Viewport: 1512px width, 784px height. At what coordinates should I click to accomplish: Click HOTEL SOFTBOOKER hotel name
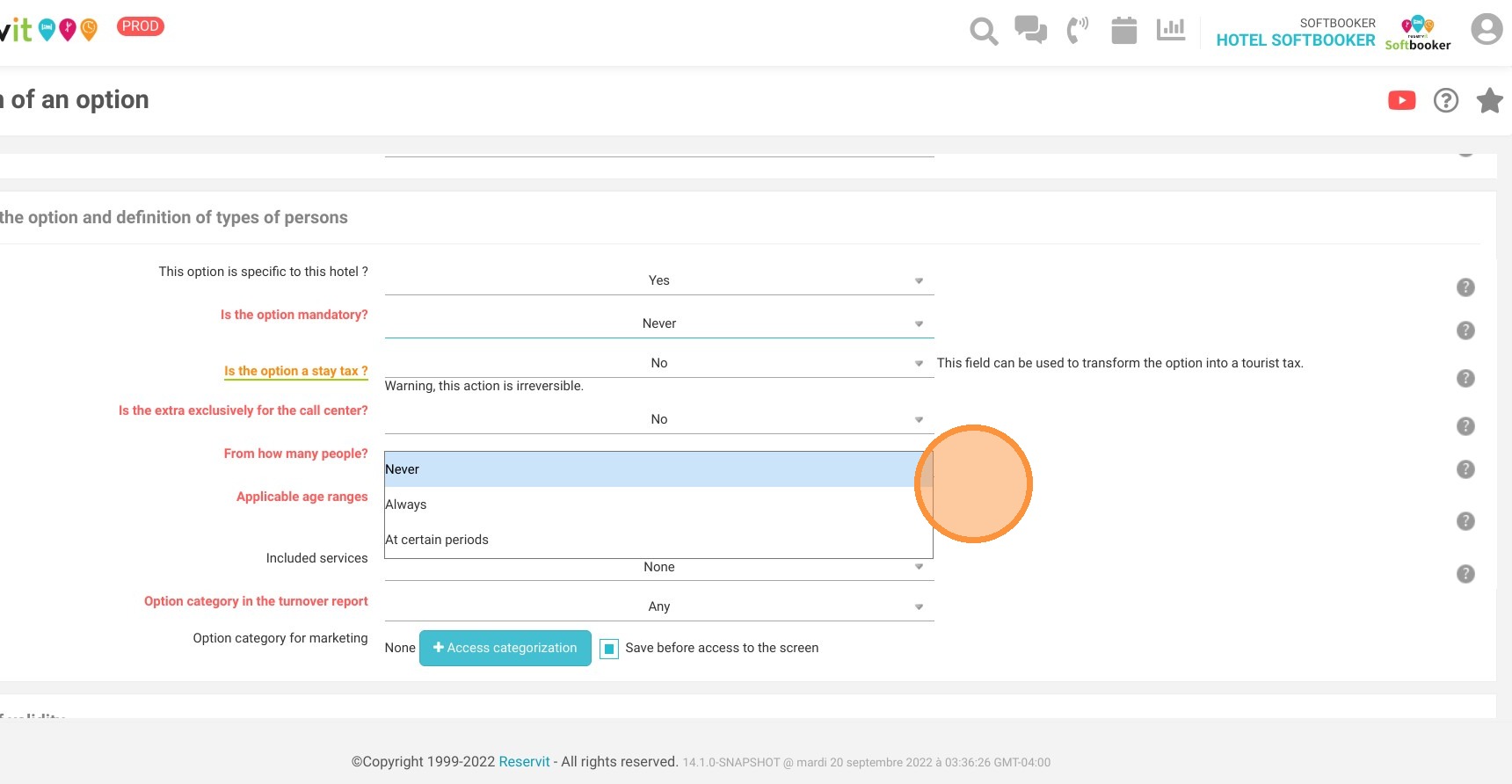coord(1296,40)
